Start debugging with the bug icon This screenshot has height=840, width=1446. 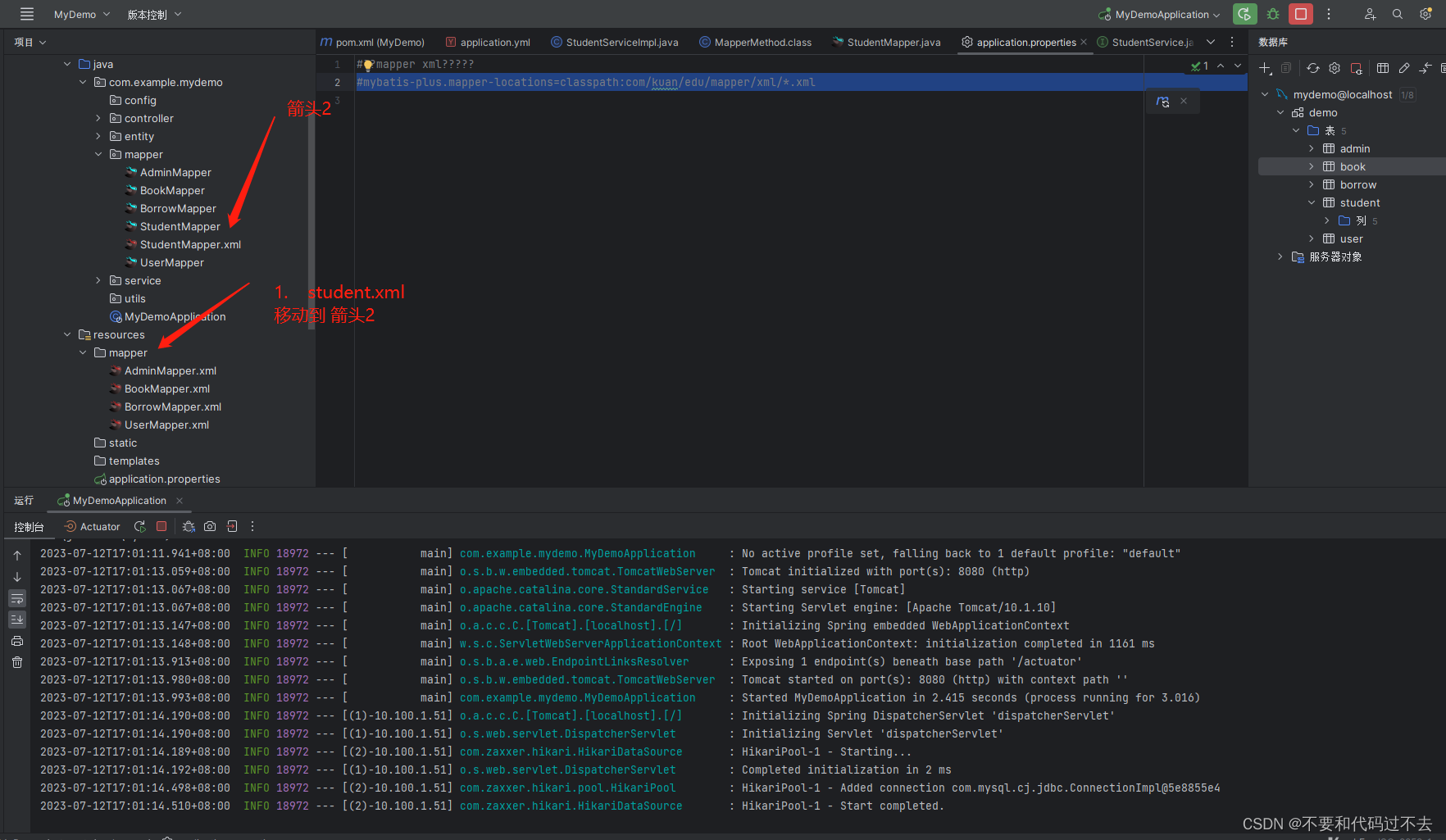point(1272,14)
